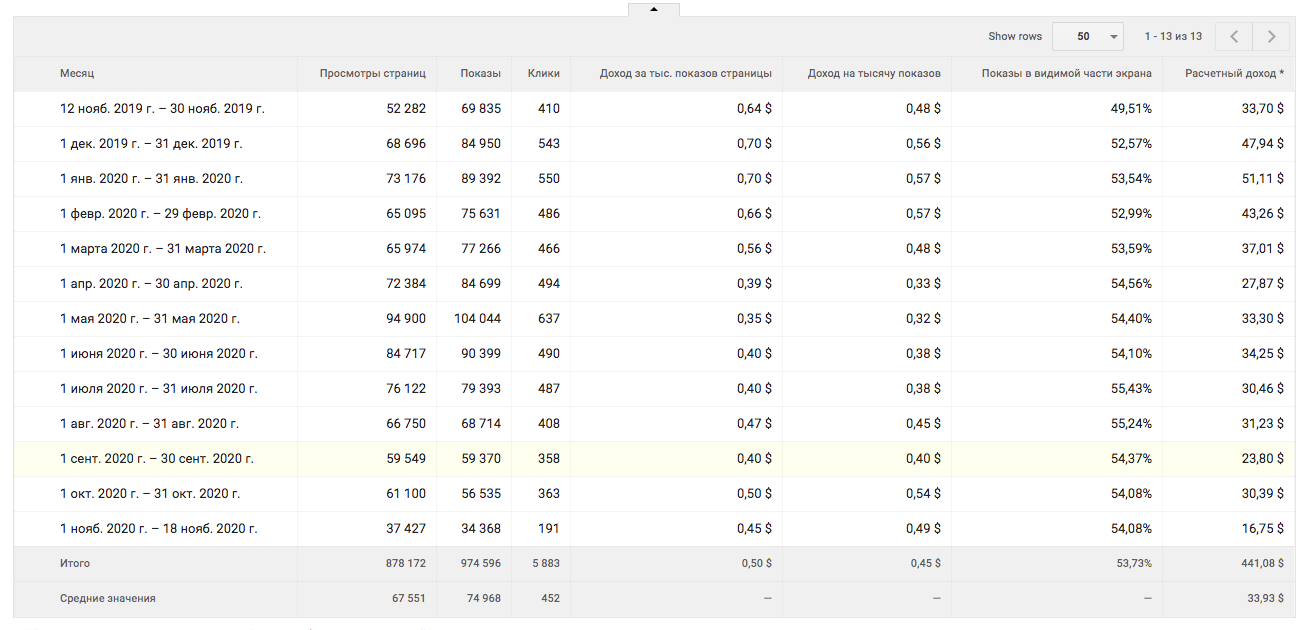The image size is (1304, 630).
Task: Sort table by the Клики column
Action: (543, 73)
